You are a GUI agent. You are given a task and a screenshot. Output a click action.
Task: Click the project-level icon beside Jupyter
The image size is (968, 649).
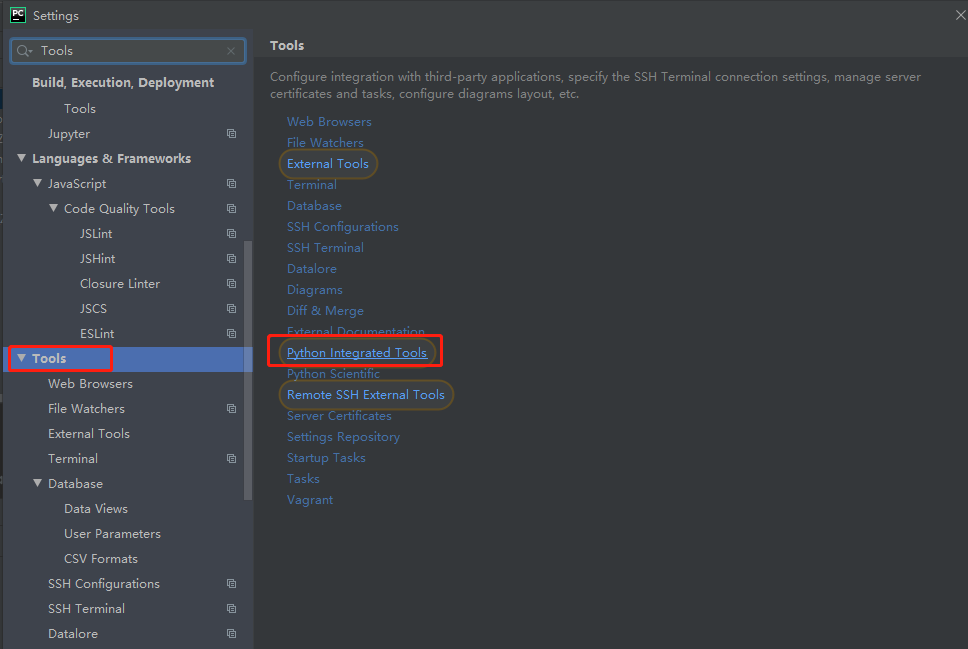[232, 133]
